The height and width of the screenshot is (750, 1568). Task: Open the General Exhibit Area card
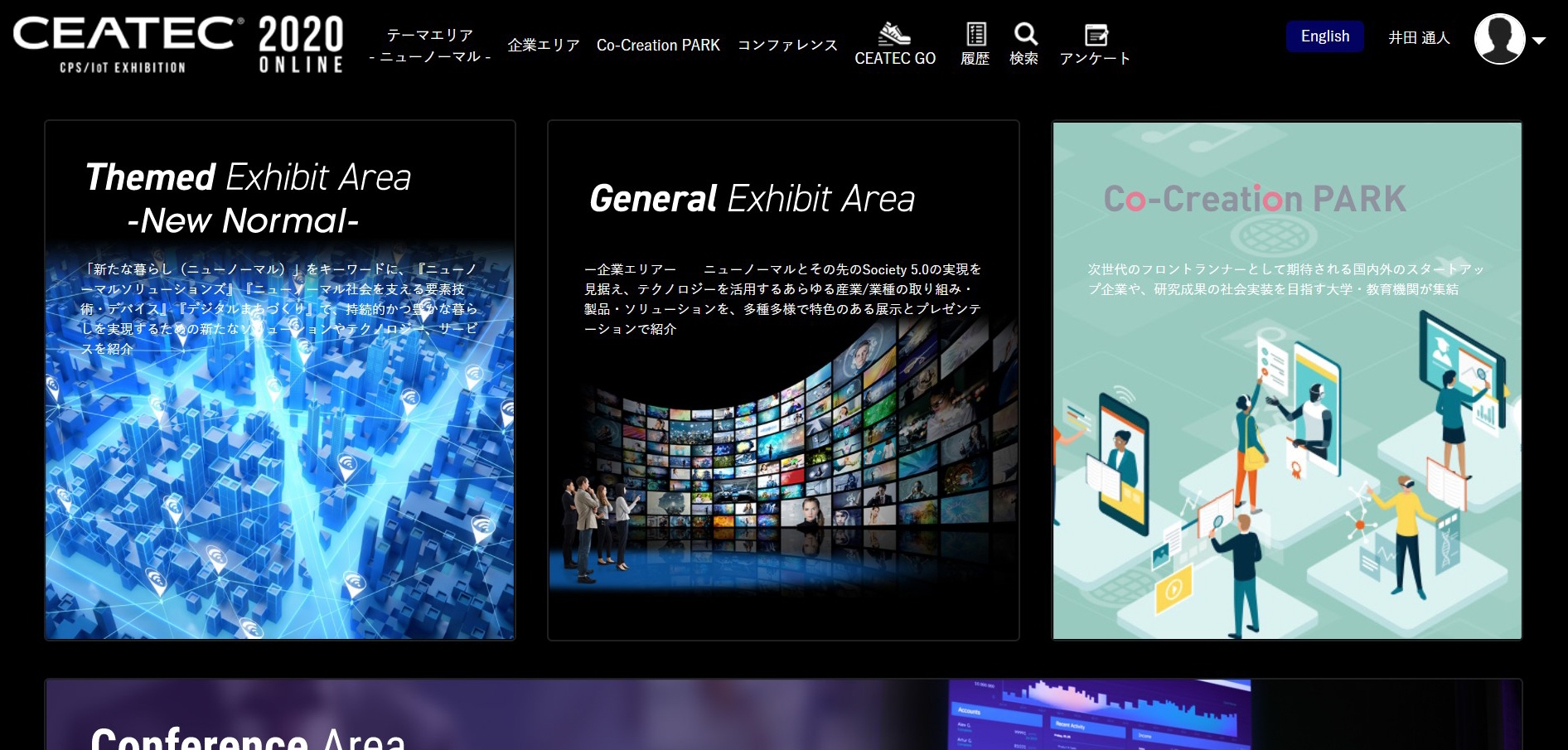coord(783,380)
